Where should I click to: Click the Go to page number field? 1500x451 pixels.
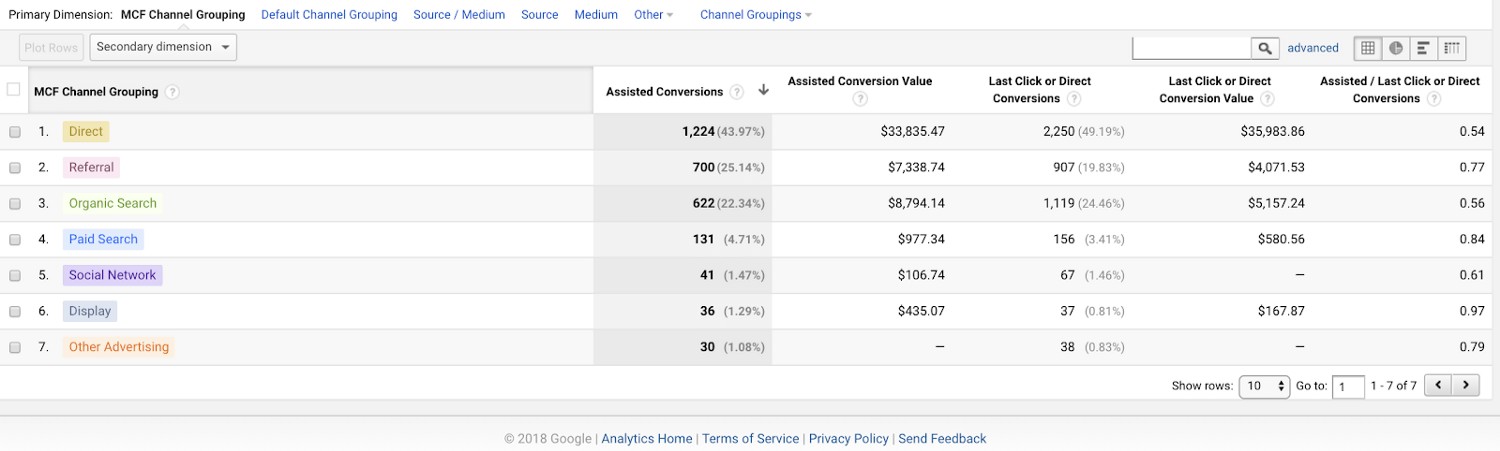click(x=1347, y=386)
